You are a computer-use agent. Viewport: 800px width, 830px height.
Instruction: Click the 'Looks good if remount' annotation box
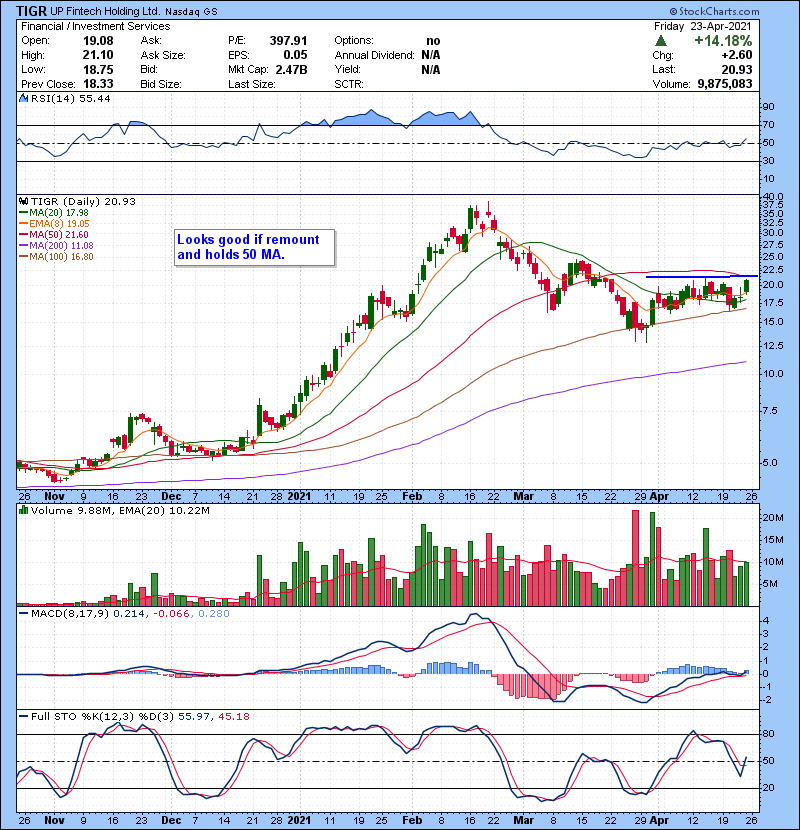tap(255, 247)
